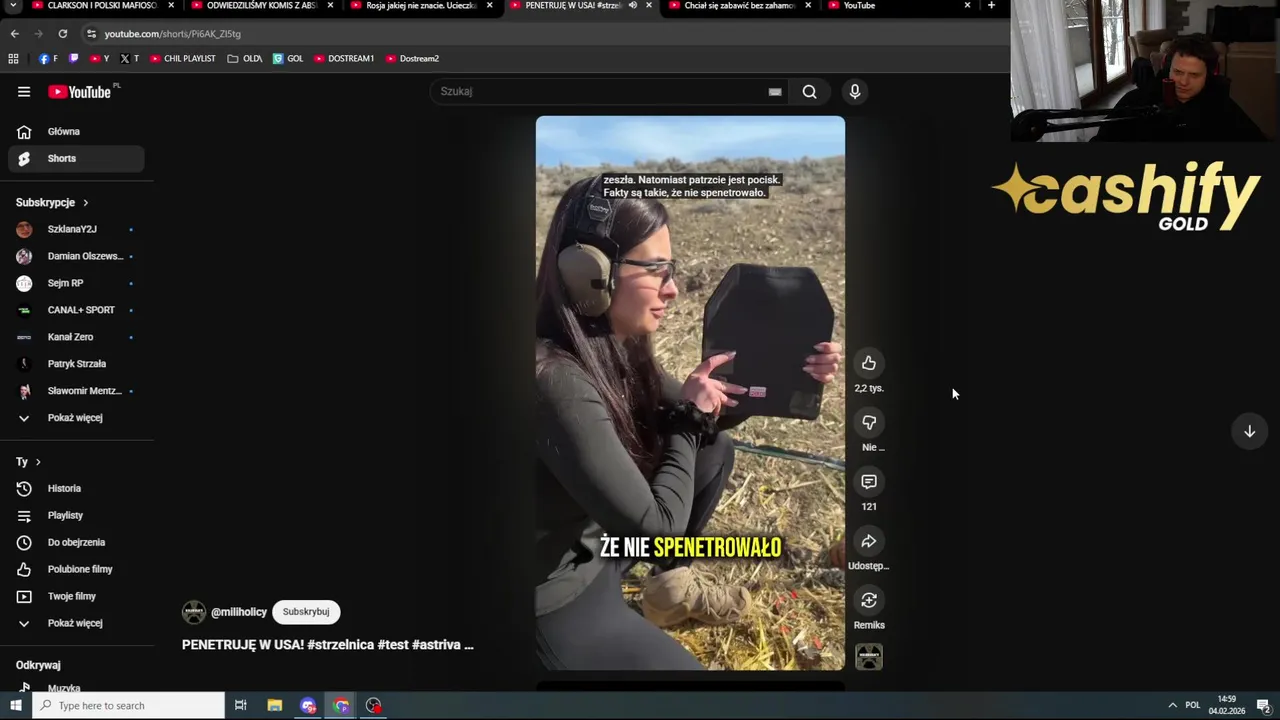The width and height of the screenshot is (1280, 720).
Task: Open Kanał Zero channel subscription
Action: click(x=76, y=337)
